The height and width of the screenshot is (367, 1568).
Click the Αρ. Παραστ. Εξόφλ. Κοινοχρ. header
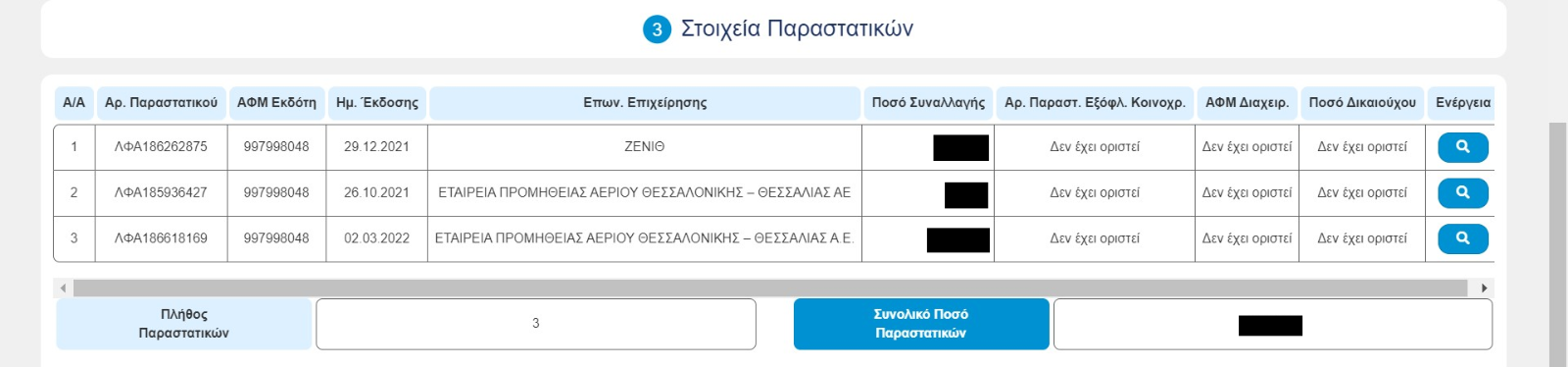[1095, 103]
